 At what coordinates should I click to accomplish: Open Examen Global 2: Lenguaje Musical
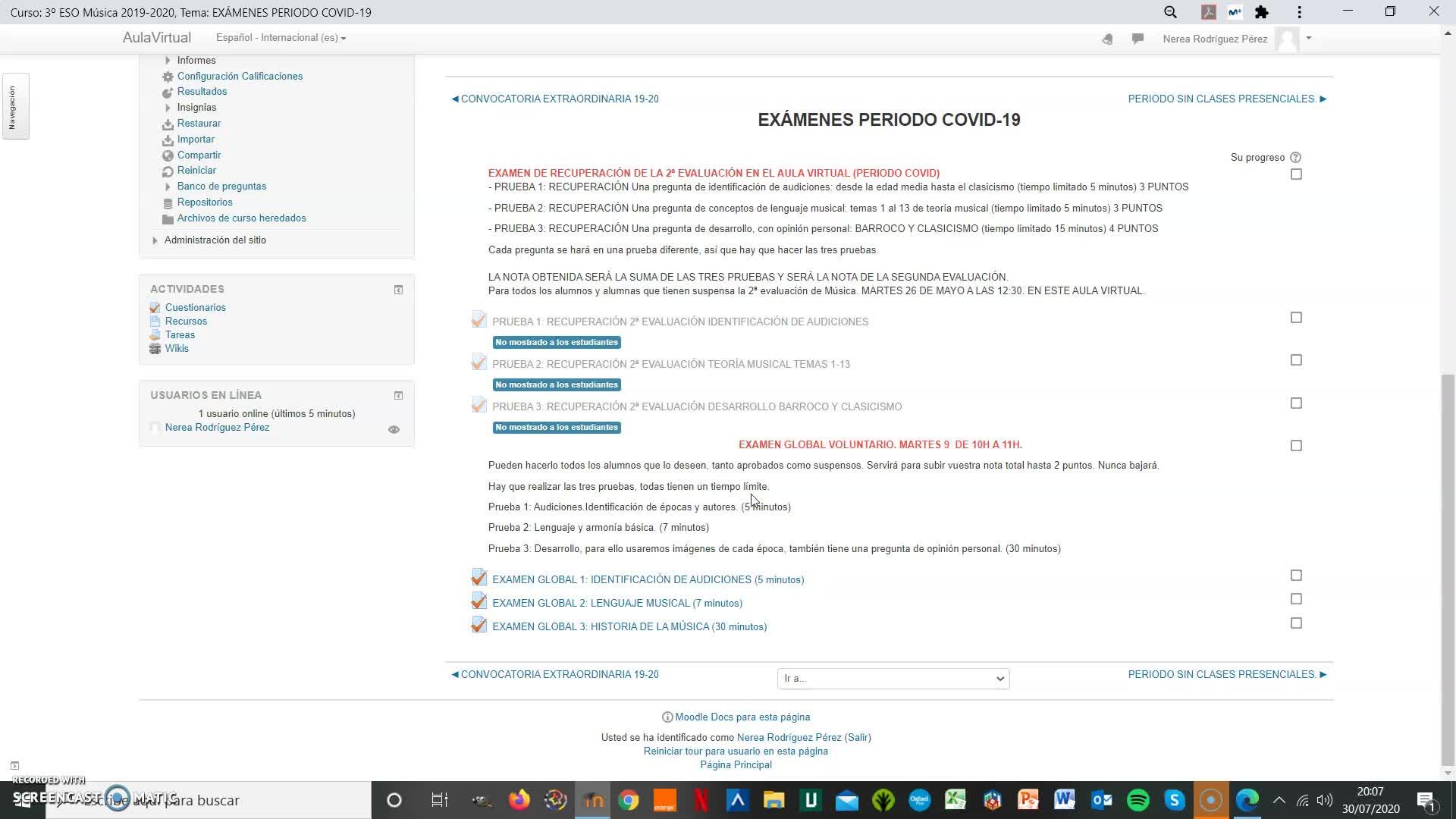[617, 604]
